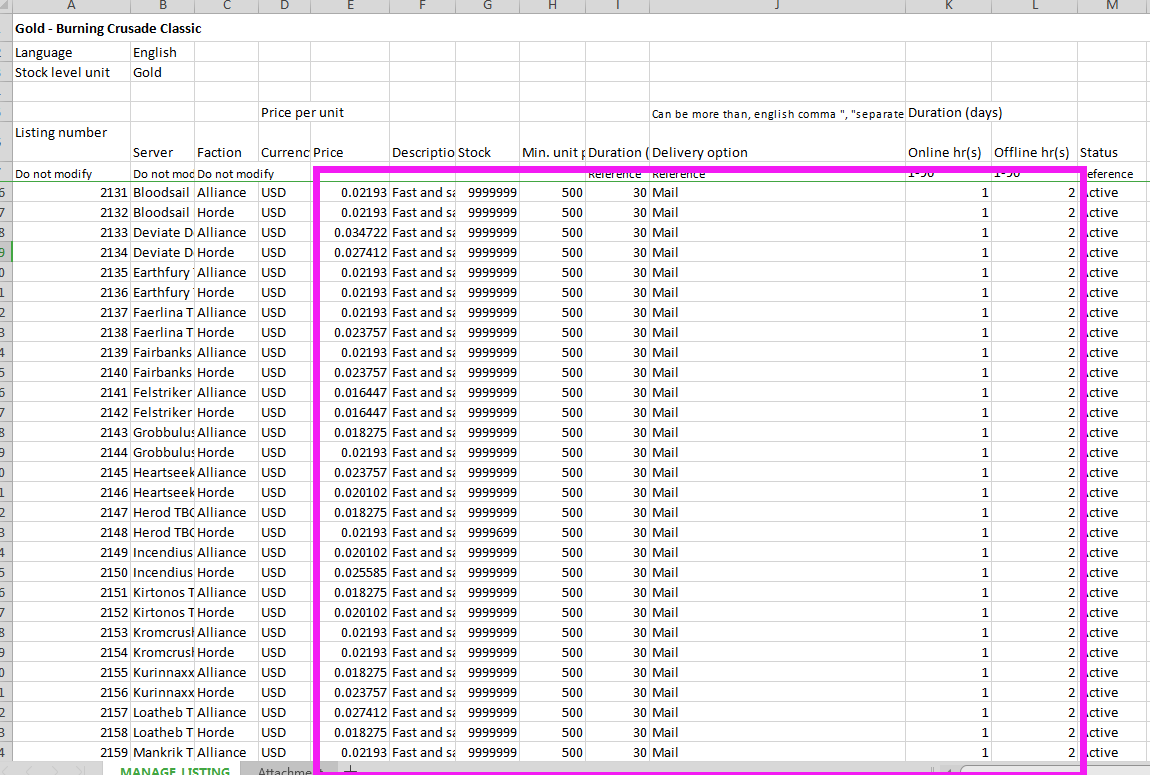Click the Loatheb server cell of listing 2158

pyautogui.click(x=162, y=732)
